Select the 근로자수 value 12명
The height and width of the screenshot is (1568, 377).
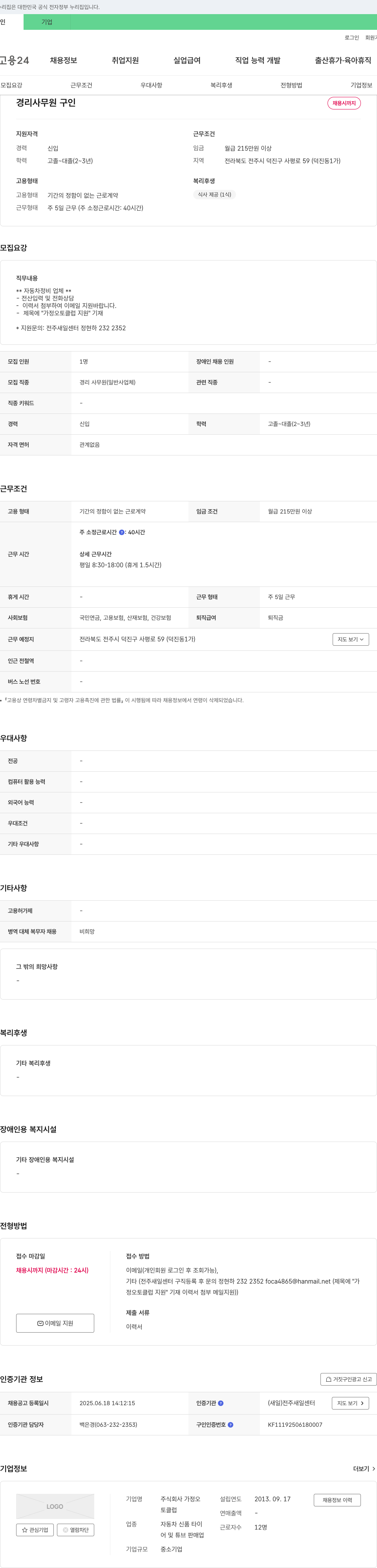(261, 1527)
